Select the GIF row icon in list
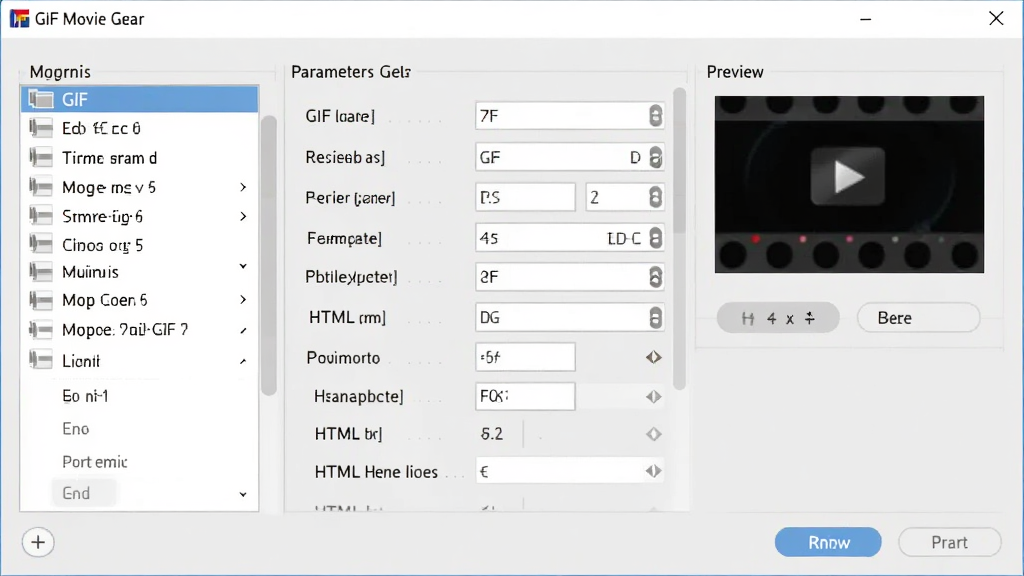This screenshot has height=576, width=1024. pyautogui.click(x=41, y=99)
